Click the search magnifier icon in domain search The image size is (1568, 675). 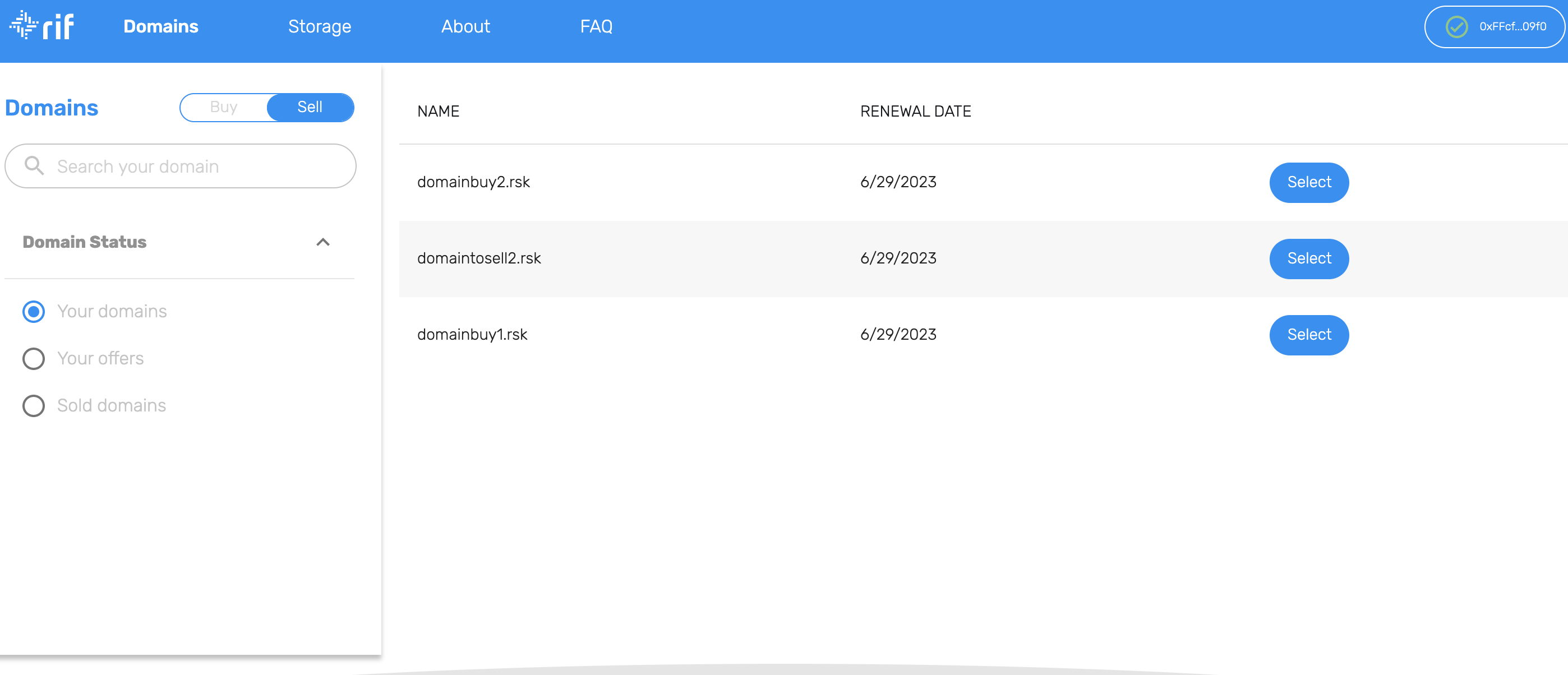tap(34, 166)
